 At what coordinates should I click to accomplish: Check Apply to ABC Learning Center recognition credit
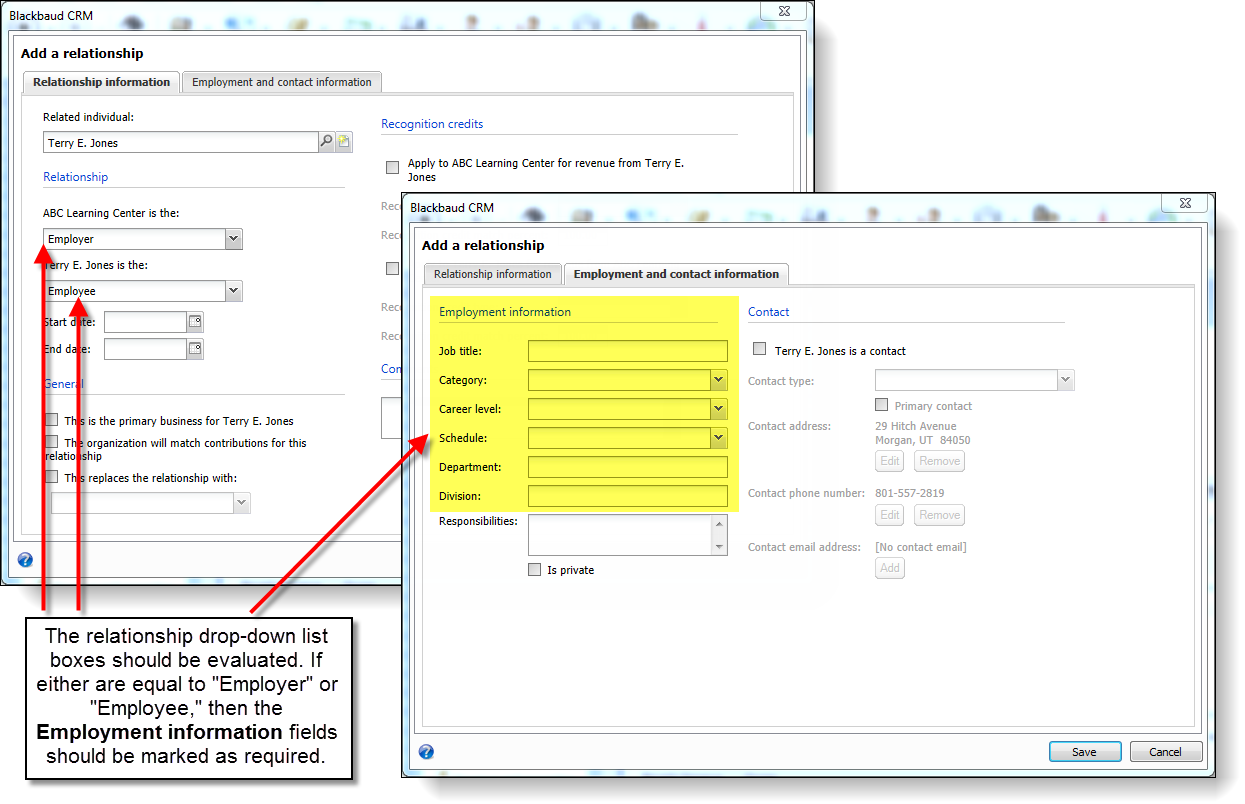[x=392, y=168]
